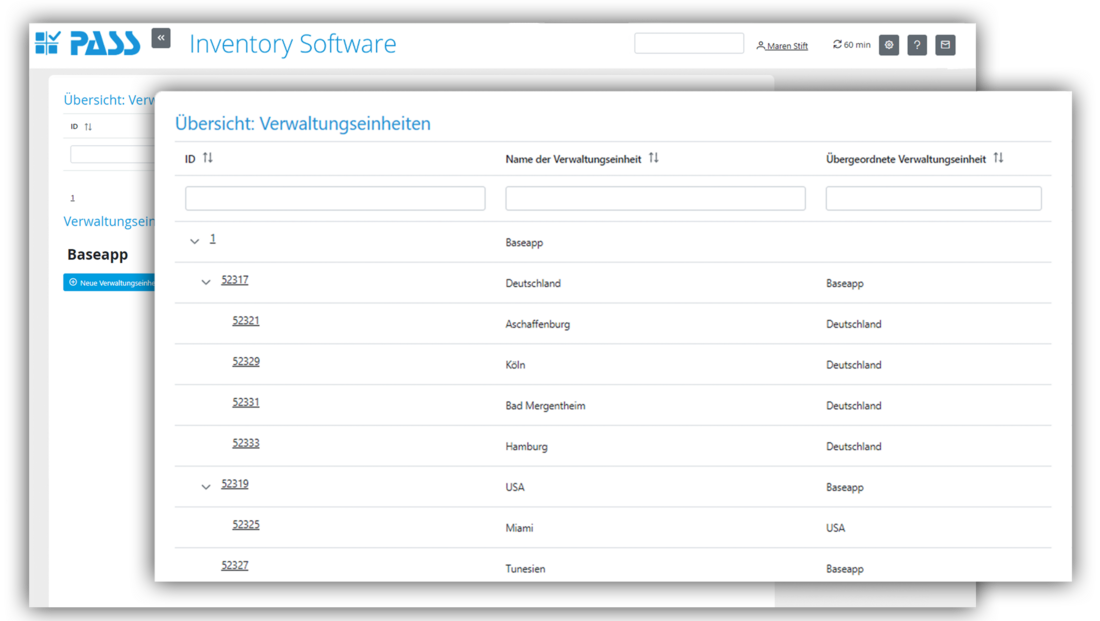This screenshot has height=621, width=1100.
Task: Click the ID filter input field
Action: 334,198
